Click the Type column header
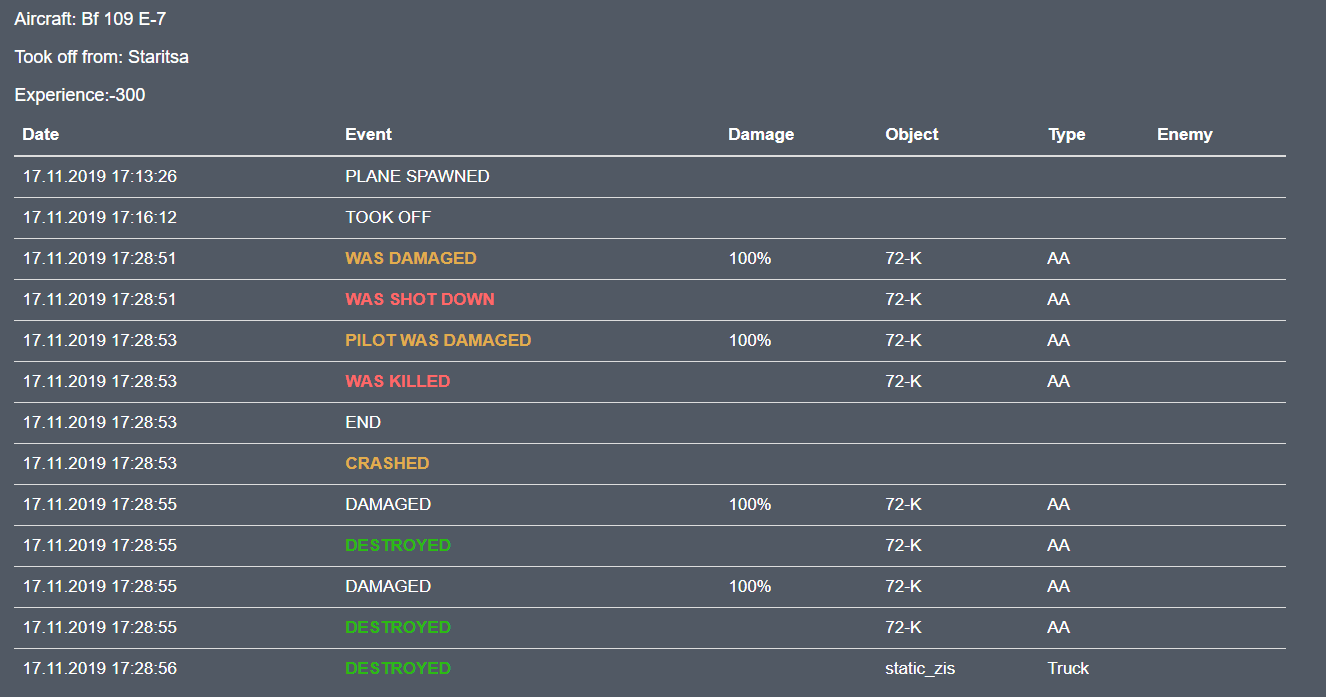The height and width of the screenshot is (697, 1326). pos(1067,134)
